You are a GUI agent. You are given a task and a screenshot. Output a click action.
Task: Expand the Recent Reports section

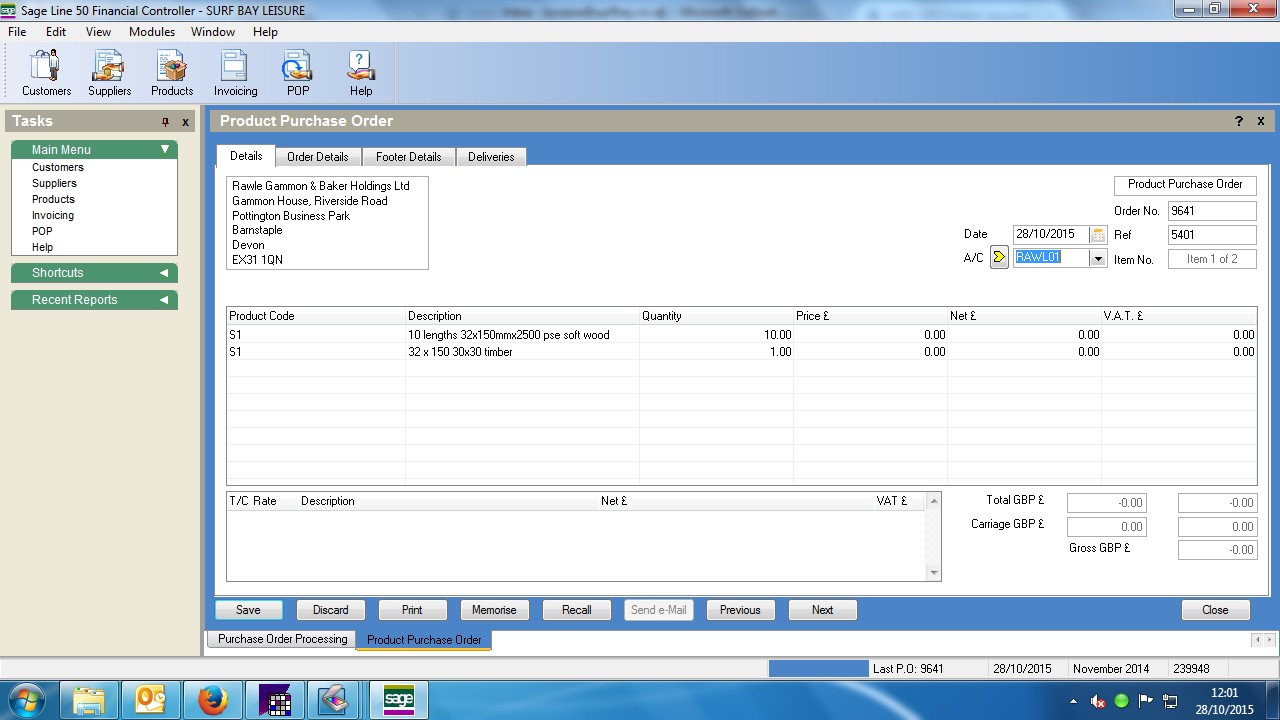click(165, 300)
